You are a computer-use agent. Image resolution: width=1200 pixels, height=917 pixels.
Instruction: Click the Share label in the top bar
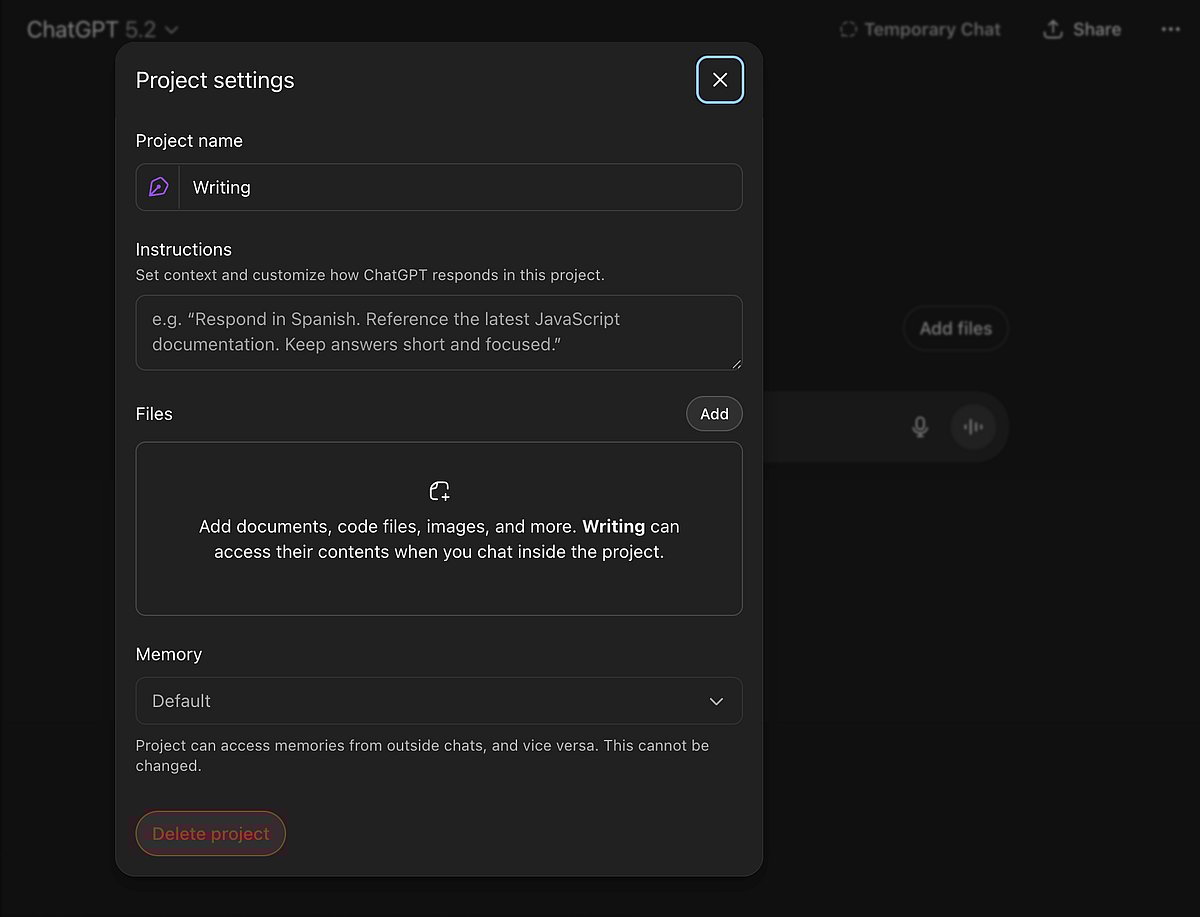[1096, 30]
